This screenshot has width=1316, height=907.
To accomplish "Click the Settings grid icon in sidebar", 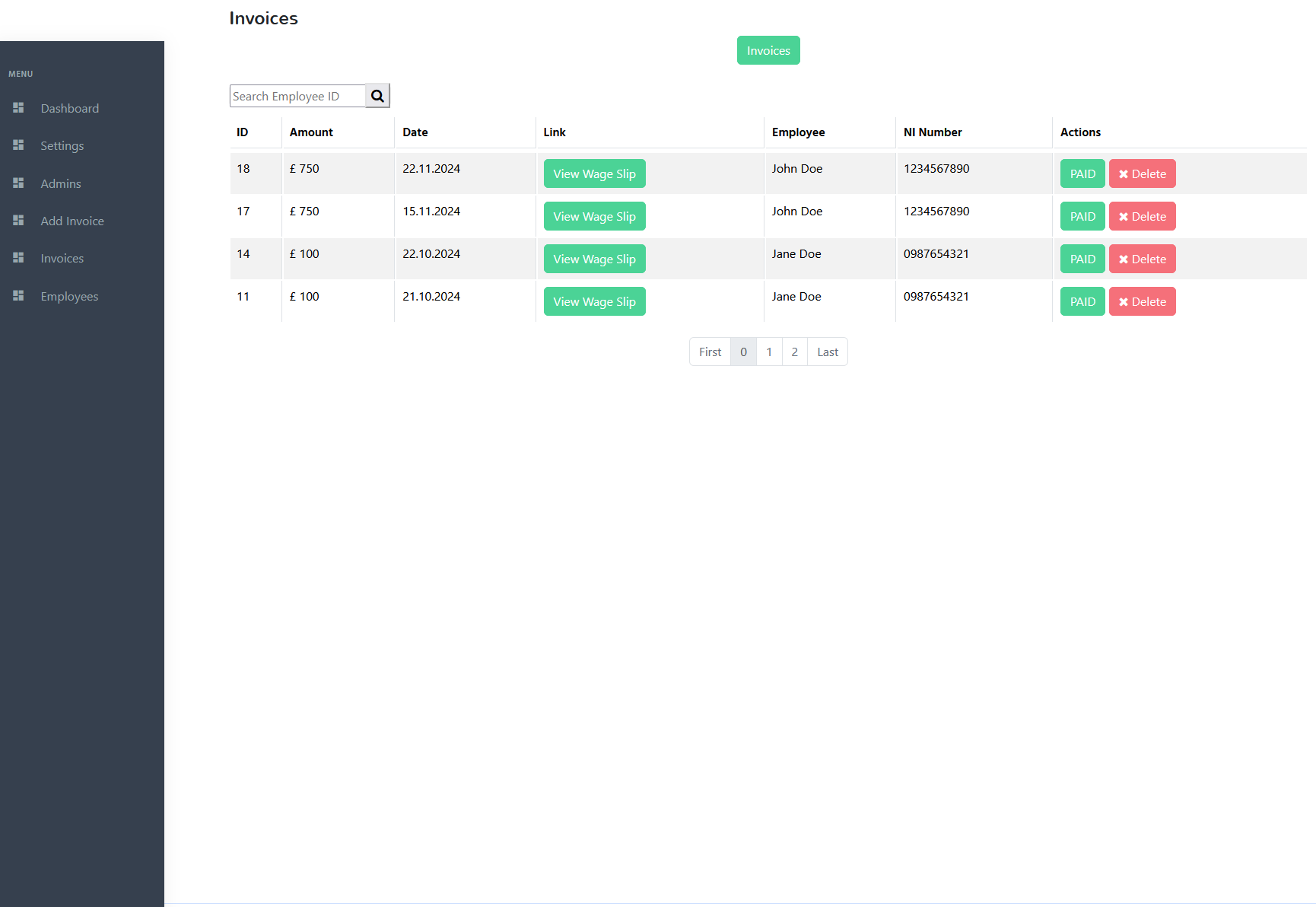I will [x=18, y=145].
